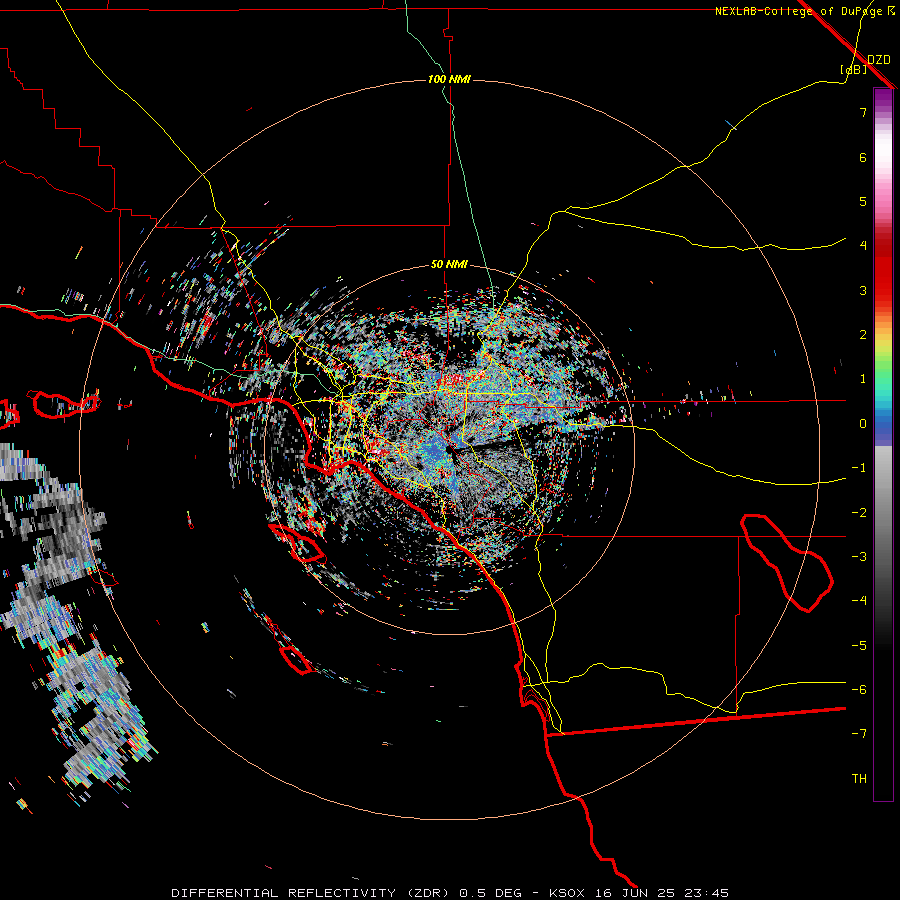The image size is (900, 900).
Task: Click the purple top of the color bar
Action: pos(883,98)
